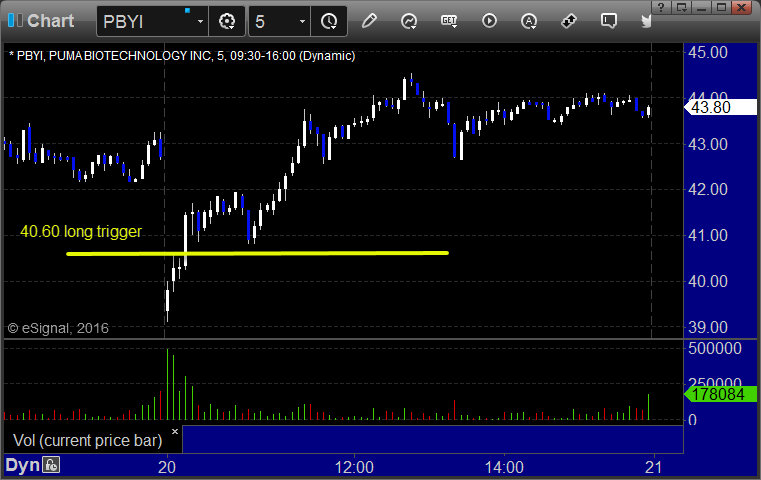Click the window dropdown options button
The height and width of the screenshot is (480, 761).
pos(682,7)
